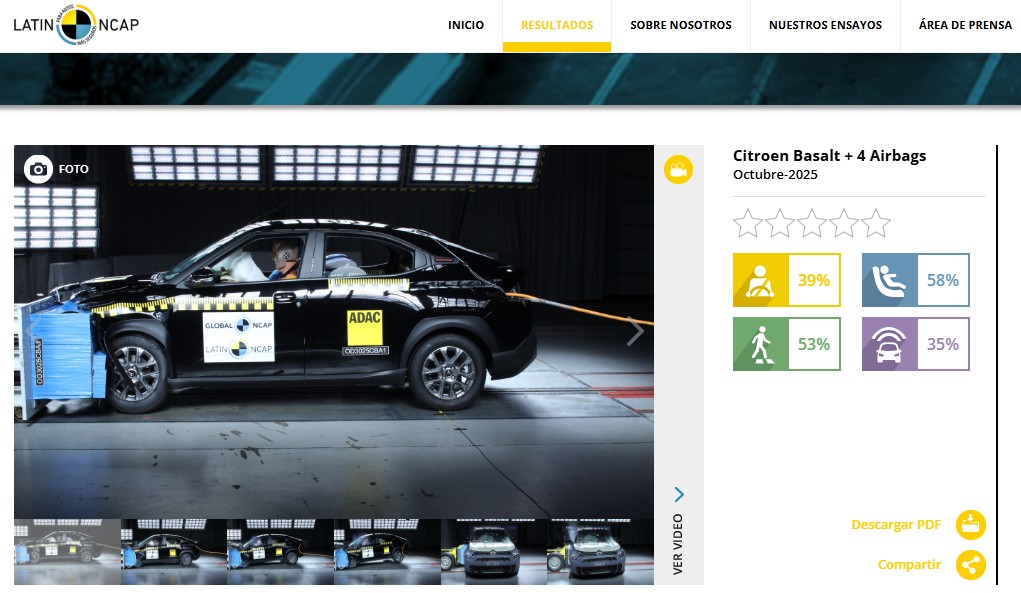Open the yellow video camera icon
Viewport: 1021px width, 593px height.
(678, 169)
